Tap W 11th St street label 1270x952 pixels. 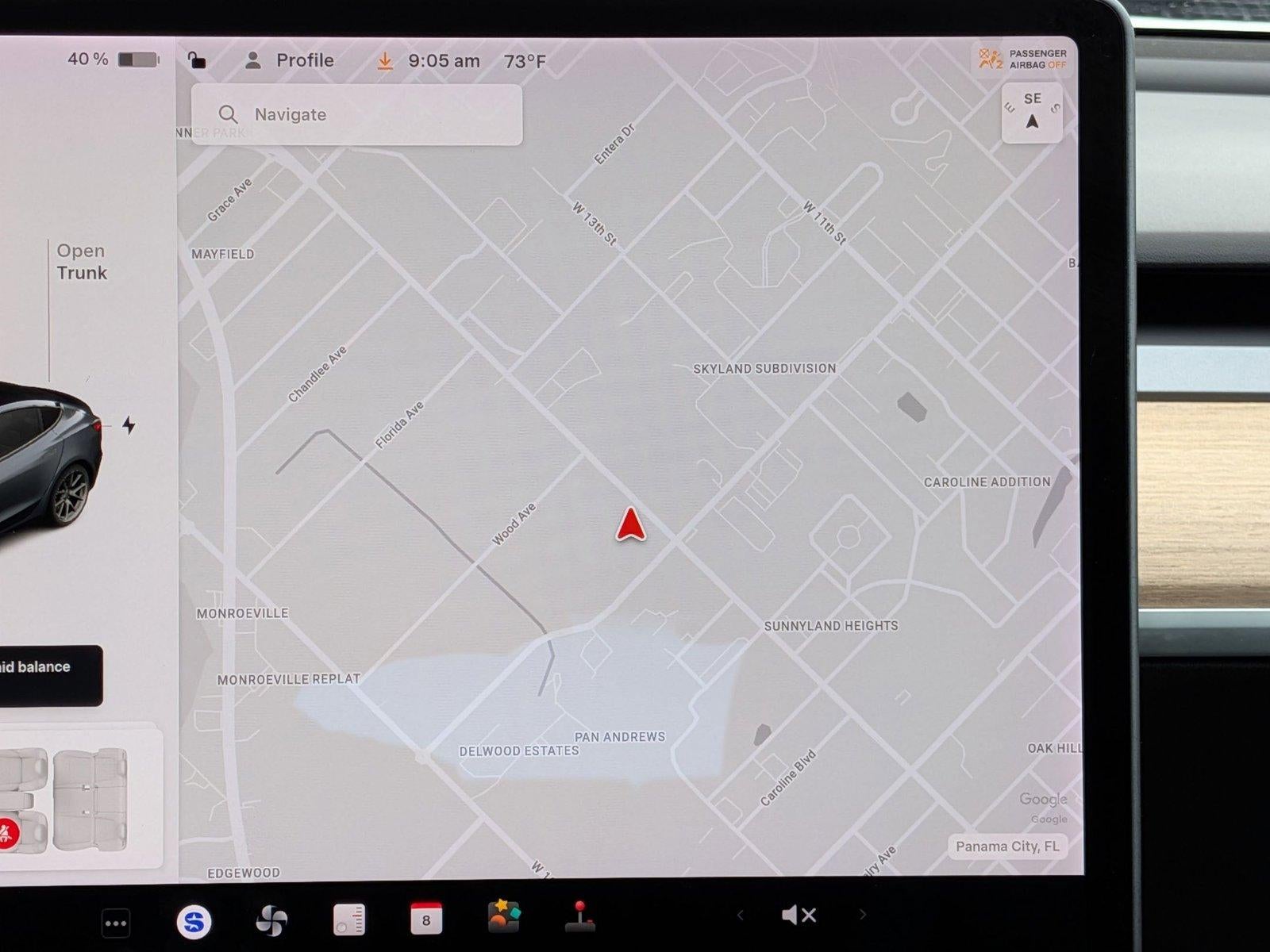pyautogui.click(x=825, y=222)
